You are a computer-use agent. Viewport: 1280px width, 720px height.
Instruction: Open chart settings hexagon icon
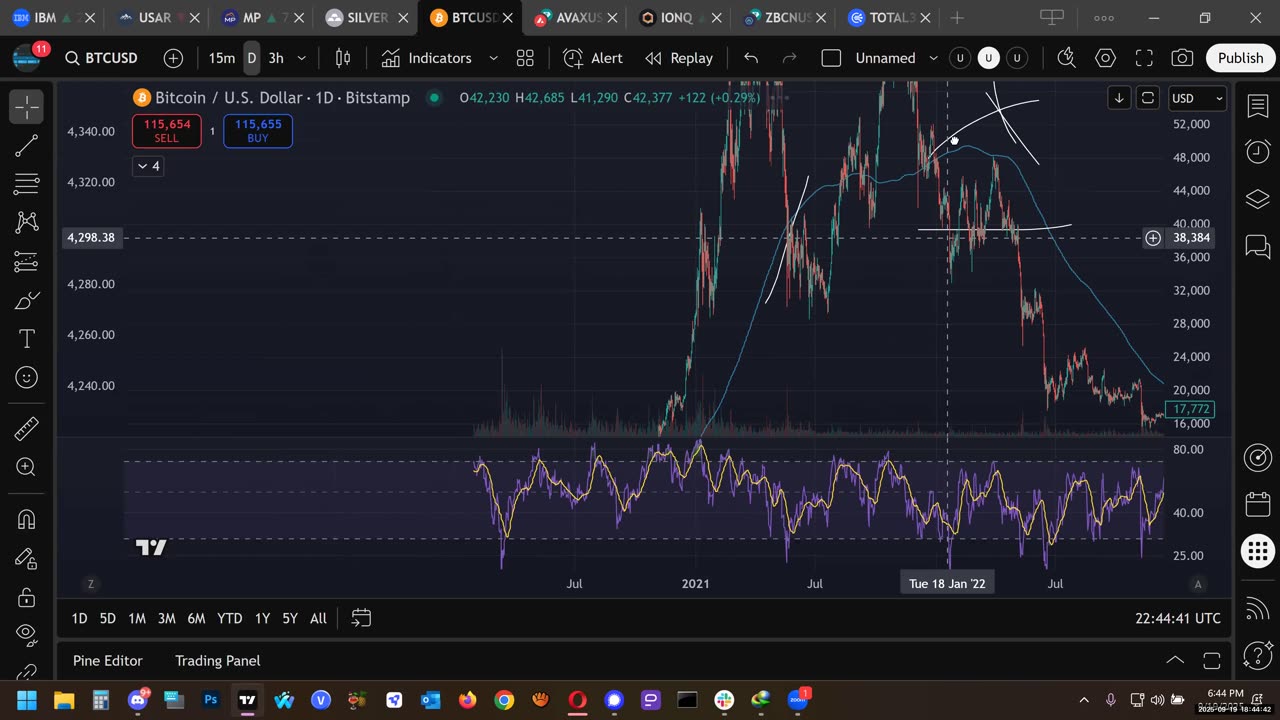click(x=1105, y=58)
